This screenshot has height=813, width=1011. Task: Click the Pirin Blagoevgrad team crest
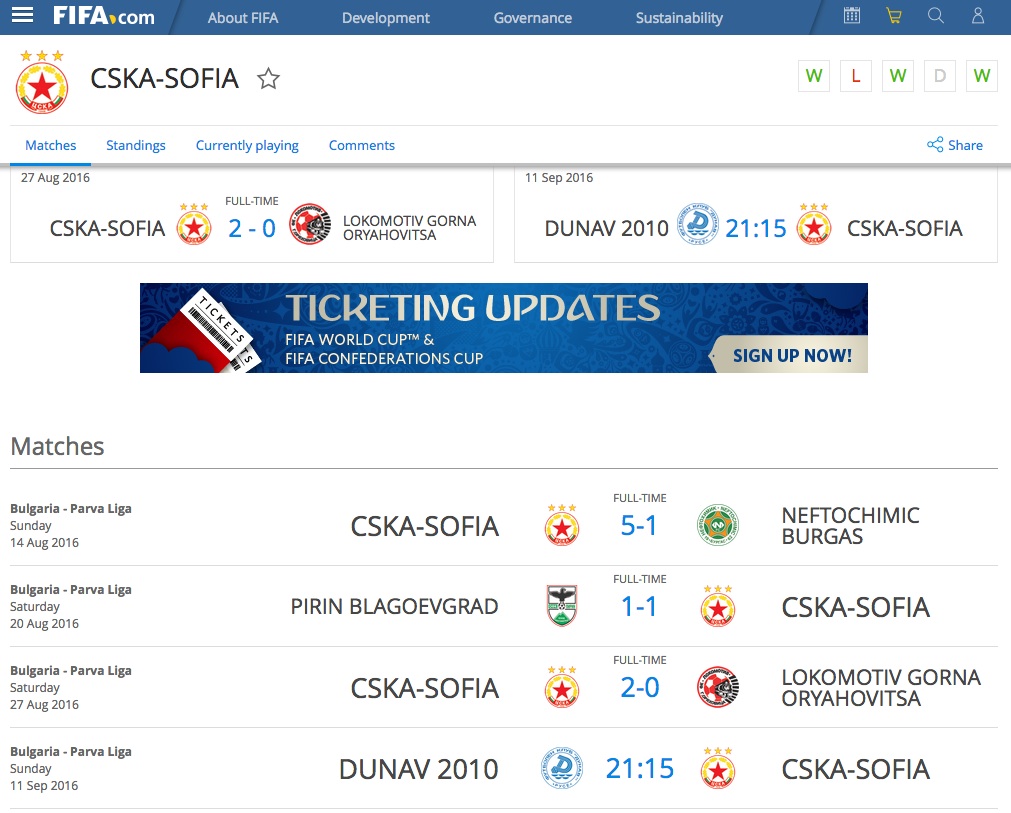pos(562,607)
